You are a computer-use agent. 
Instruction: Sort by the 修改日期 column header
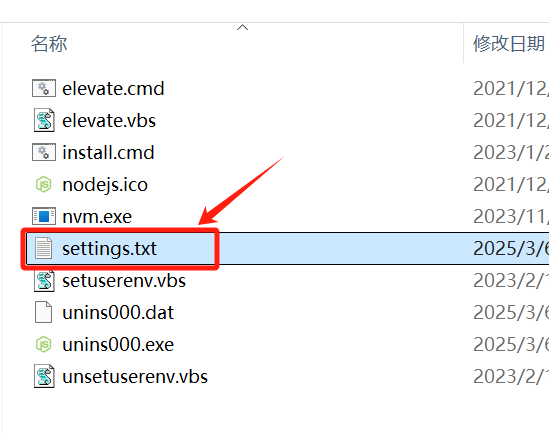[x=509, y=44]
